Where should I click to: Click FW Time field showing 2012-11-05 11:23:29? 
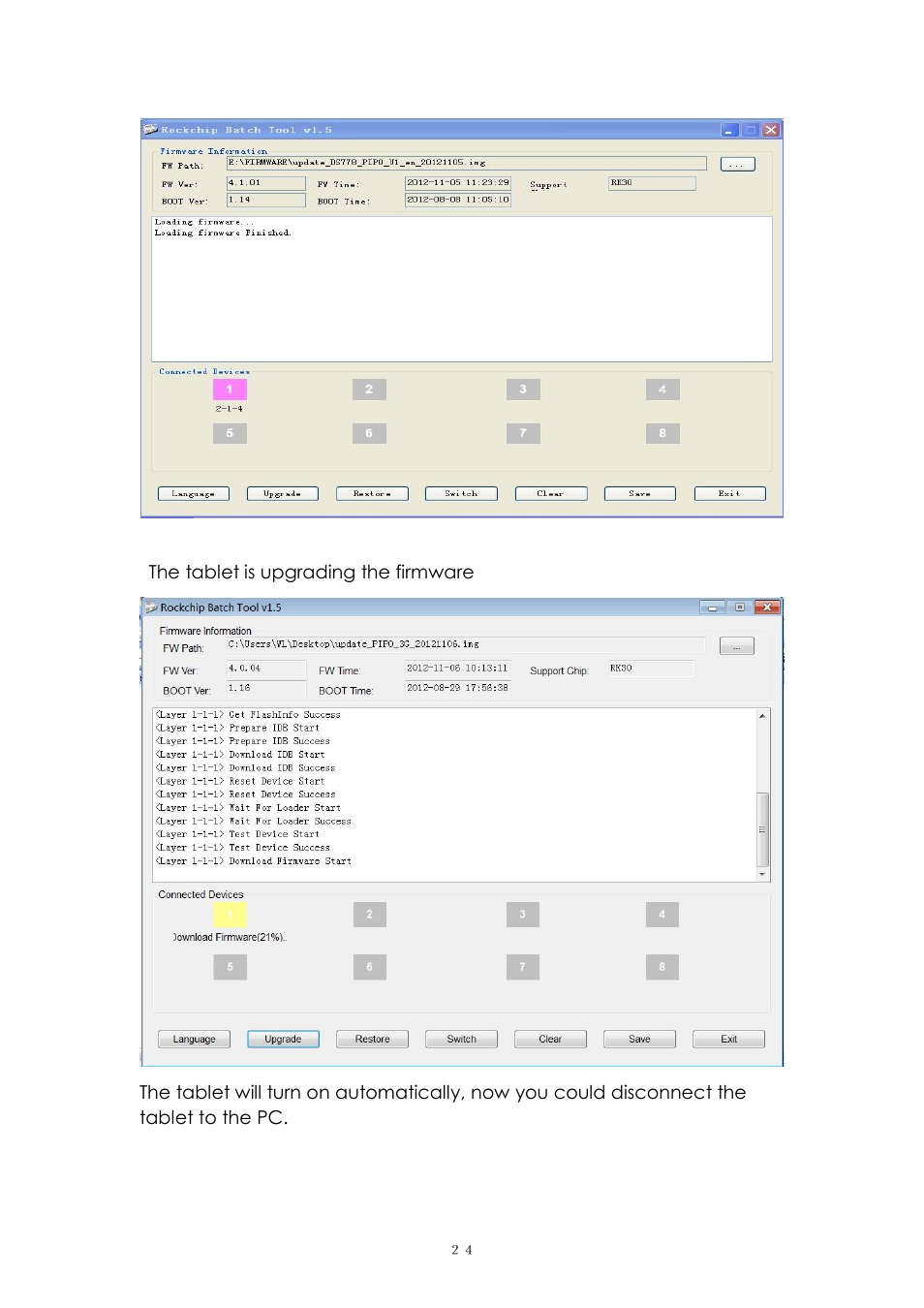458,183
